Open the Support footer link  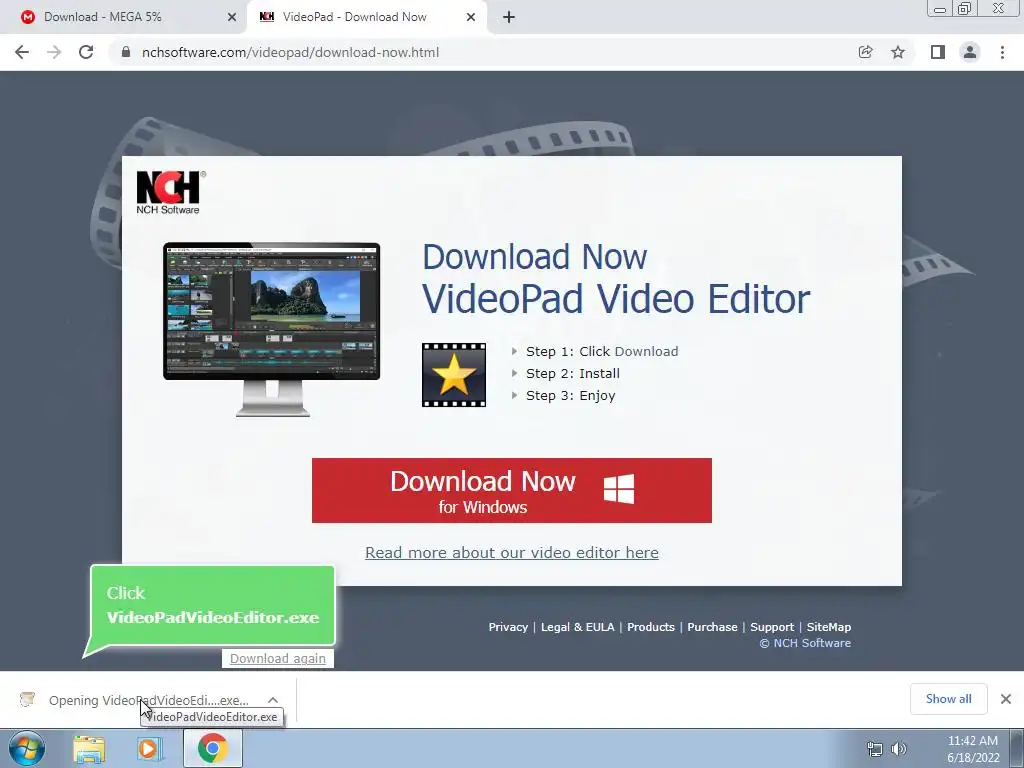point(772,627)
